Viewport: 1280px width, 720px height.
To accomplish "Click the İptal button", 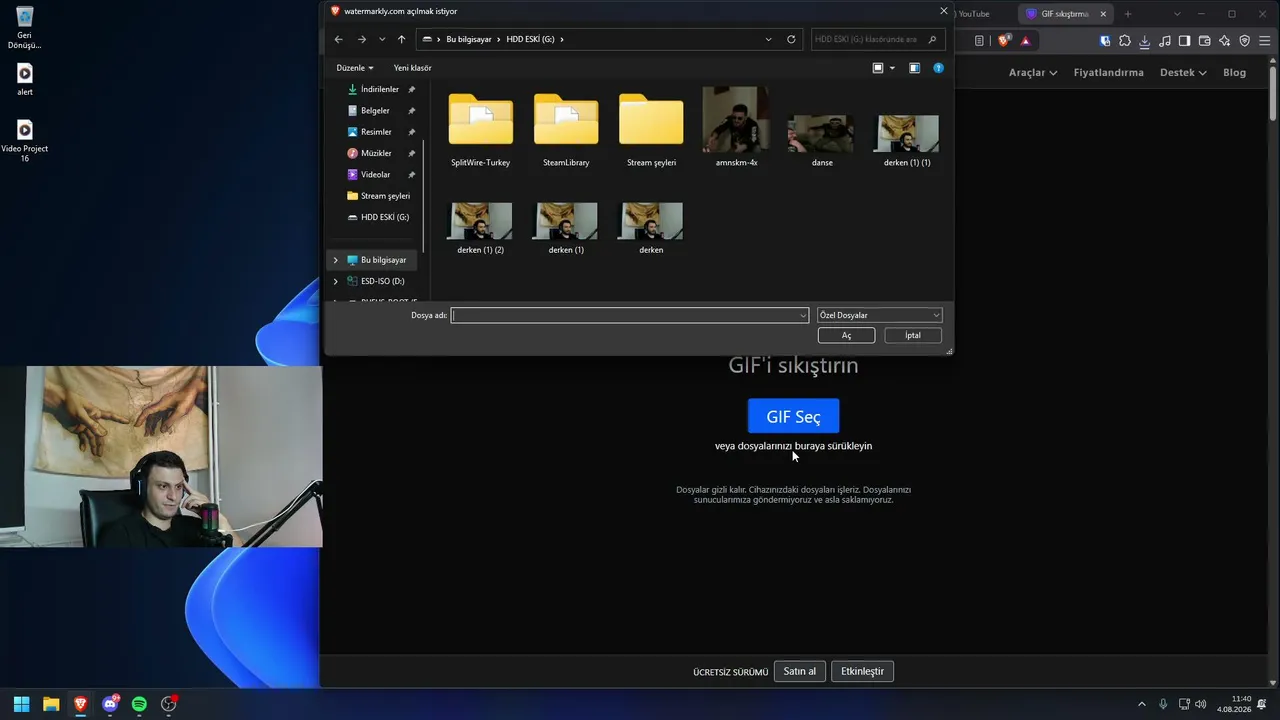I will pyautogui.click(x=913, y=335).
